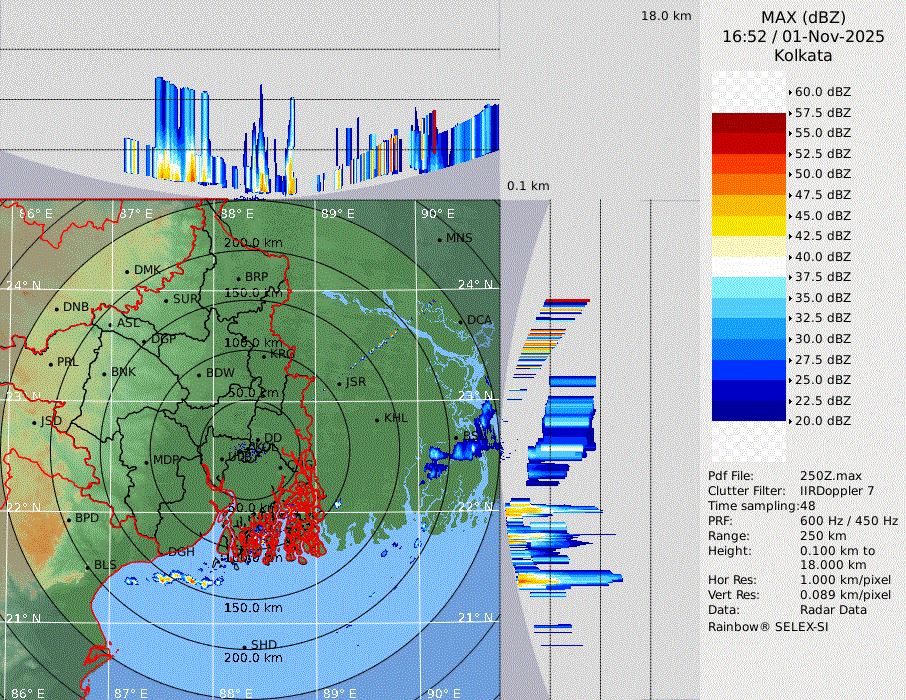Click the MNS station marker dot
The width and height of the screenshot is (906, 700).
(439, 238)
